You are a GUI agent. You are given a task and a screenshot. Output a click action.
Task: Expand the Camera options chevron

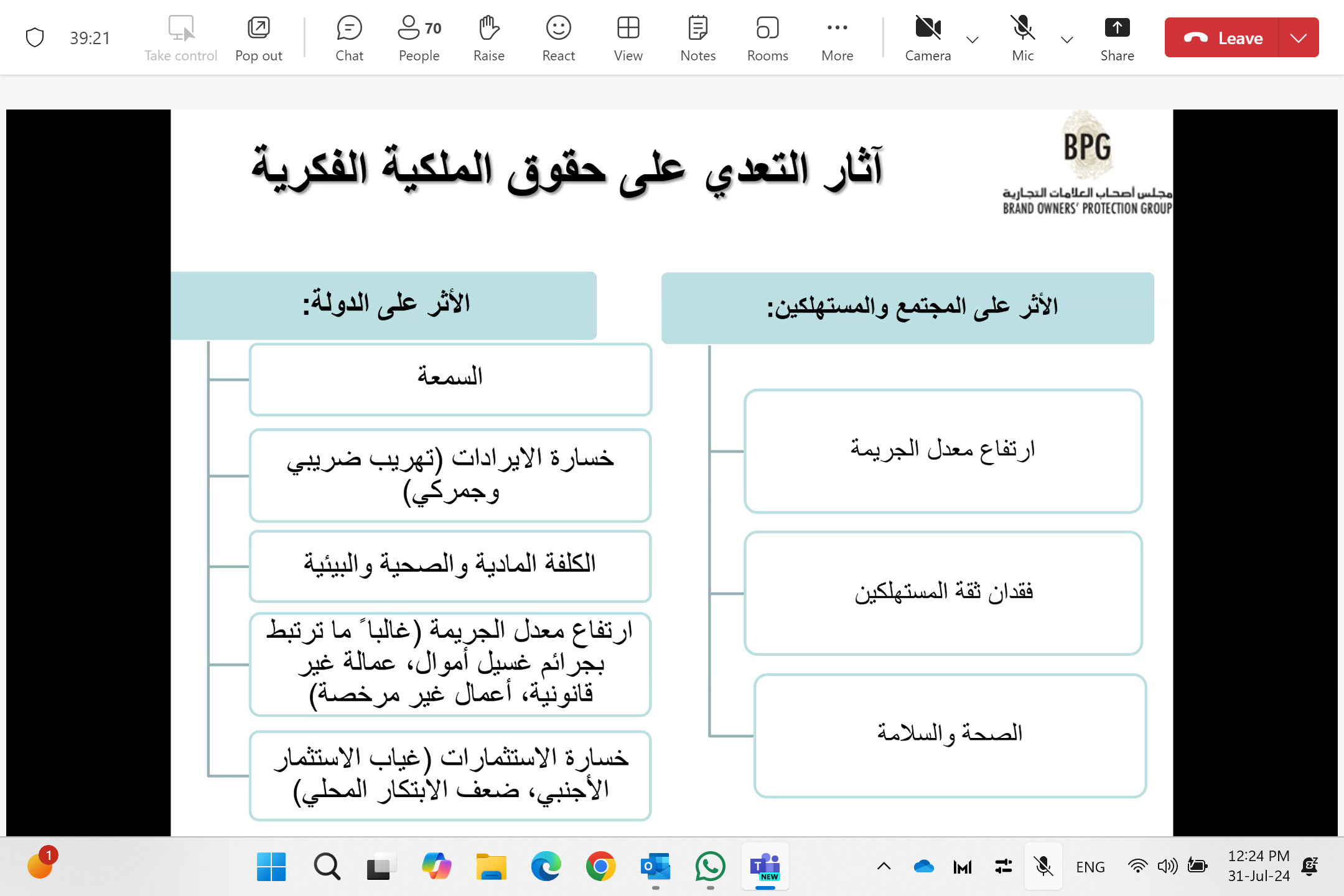[973, 40]
